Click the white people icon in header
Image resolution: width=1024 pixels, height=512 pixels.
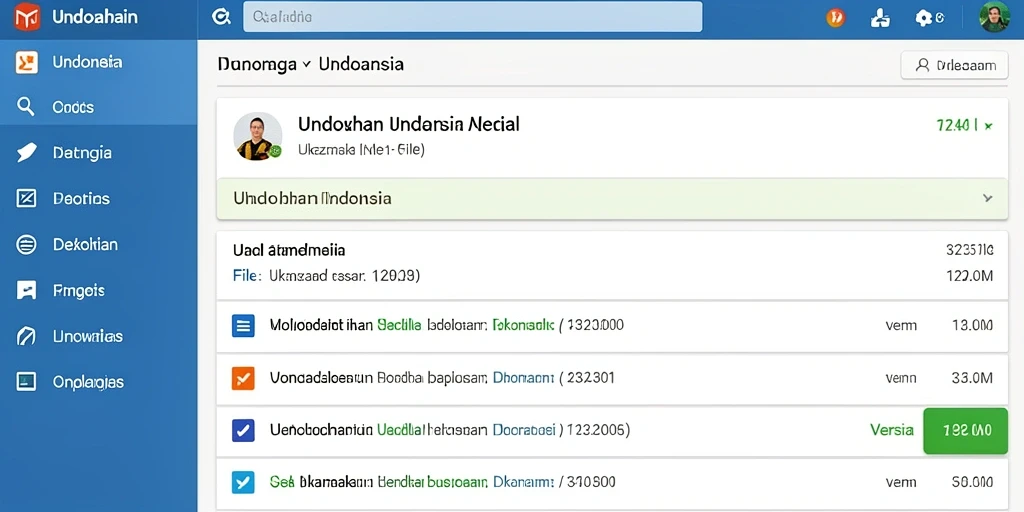click(x=880, y=18)
